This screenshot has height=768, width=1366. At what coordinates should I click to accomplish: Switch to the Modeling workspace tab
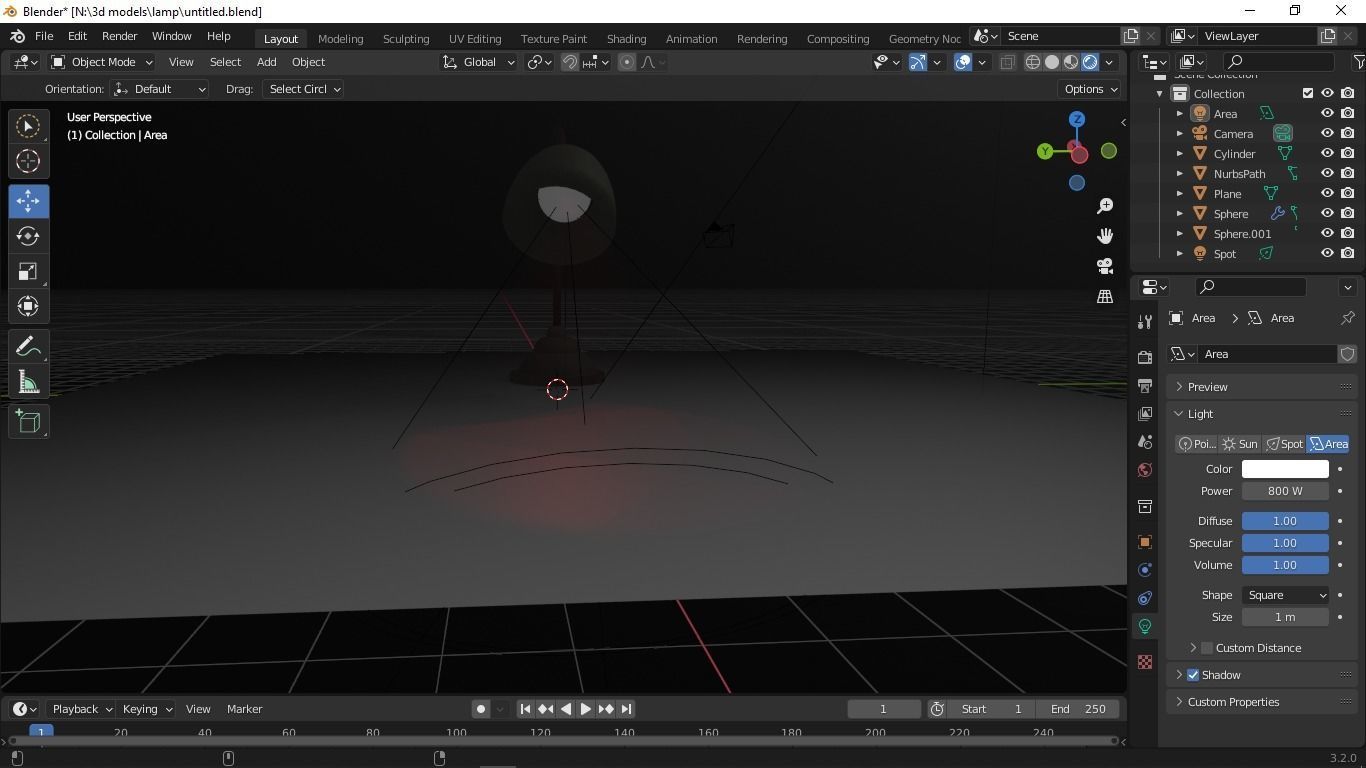(x=340, y=38)
